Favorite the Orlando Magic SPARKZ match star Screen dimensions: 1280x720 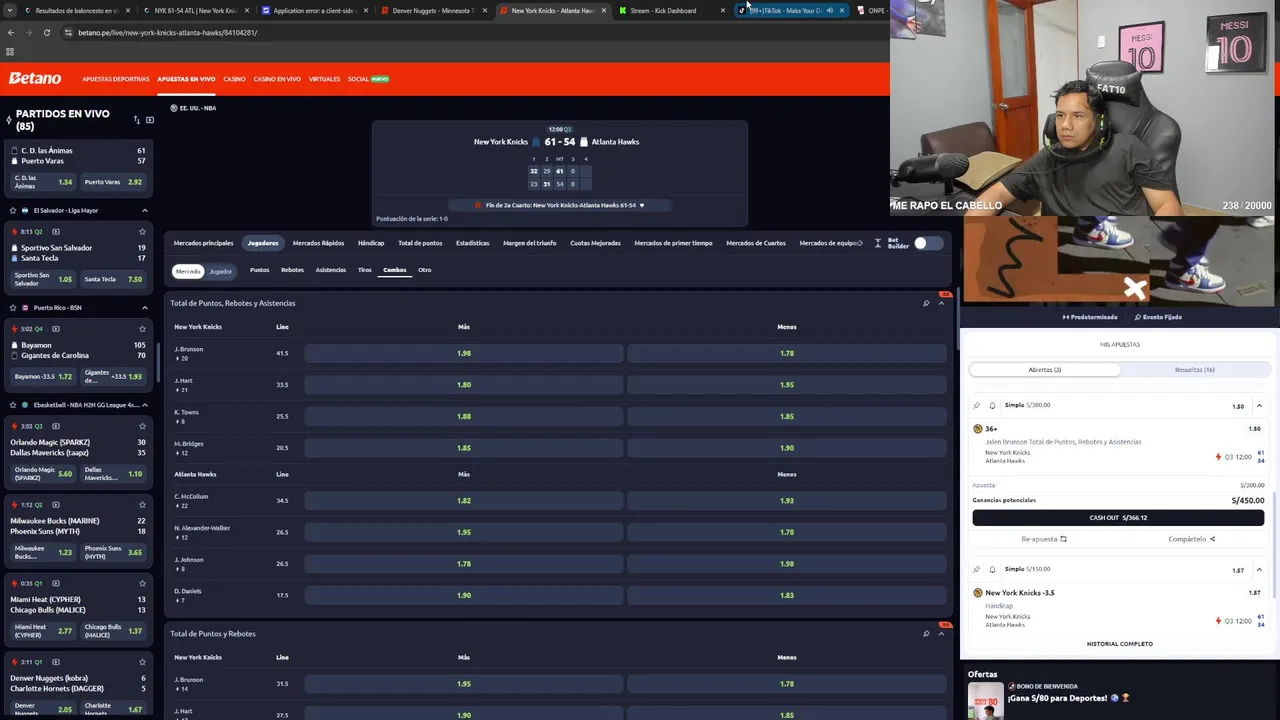point(142,426)
